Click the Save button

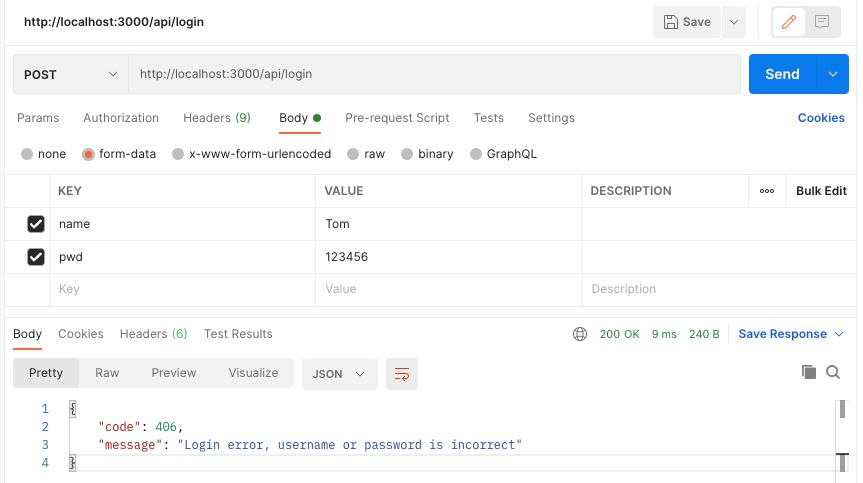(687, 22)
